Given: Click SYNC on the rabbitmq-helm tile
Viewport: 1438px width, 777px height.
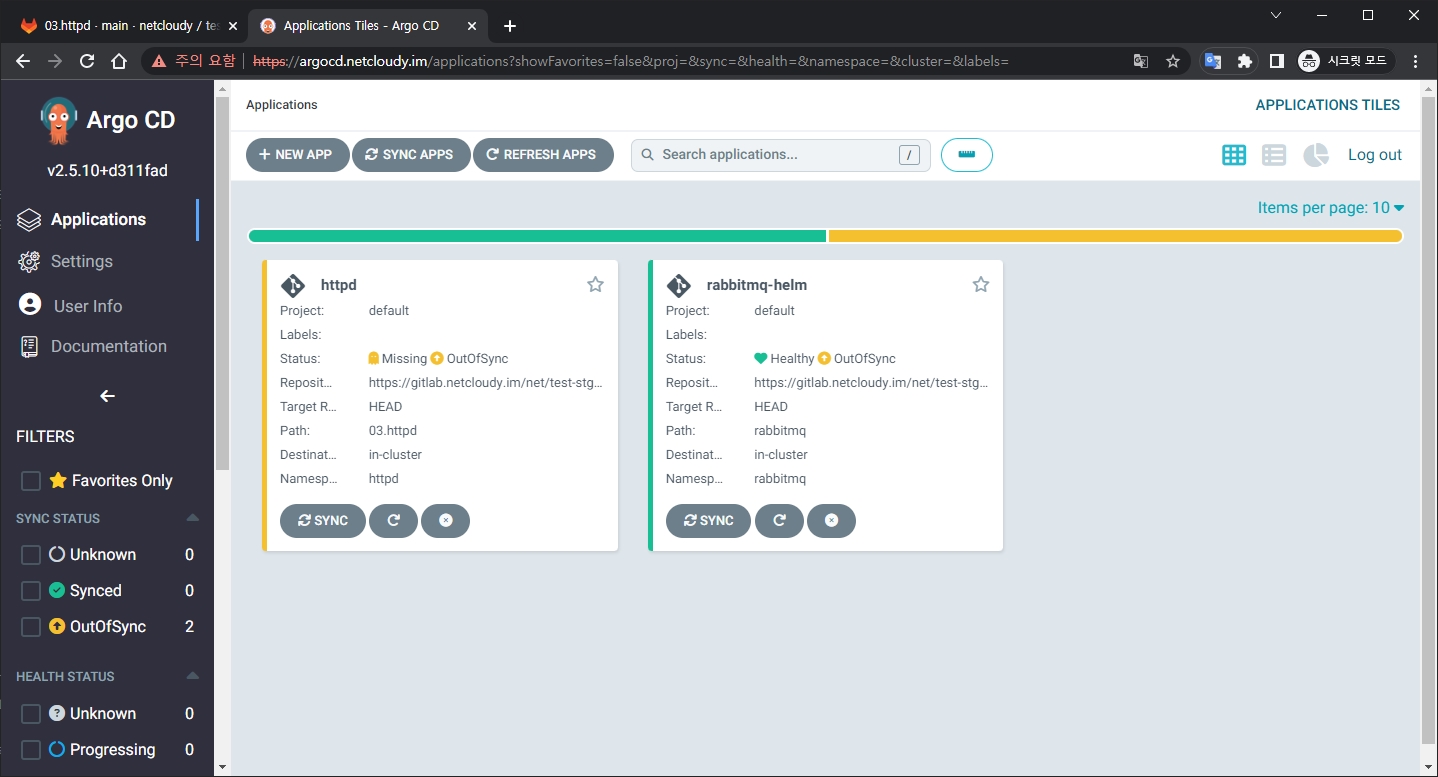Looking at the screenshot, I should click(x=708, y=521).
